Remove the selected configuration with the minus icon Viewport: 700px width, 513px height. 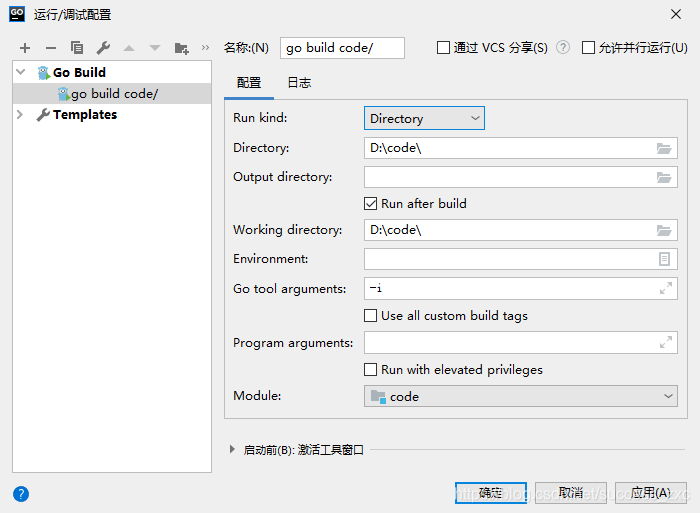point(51,48)
